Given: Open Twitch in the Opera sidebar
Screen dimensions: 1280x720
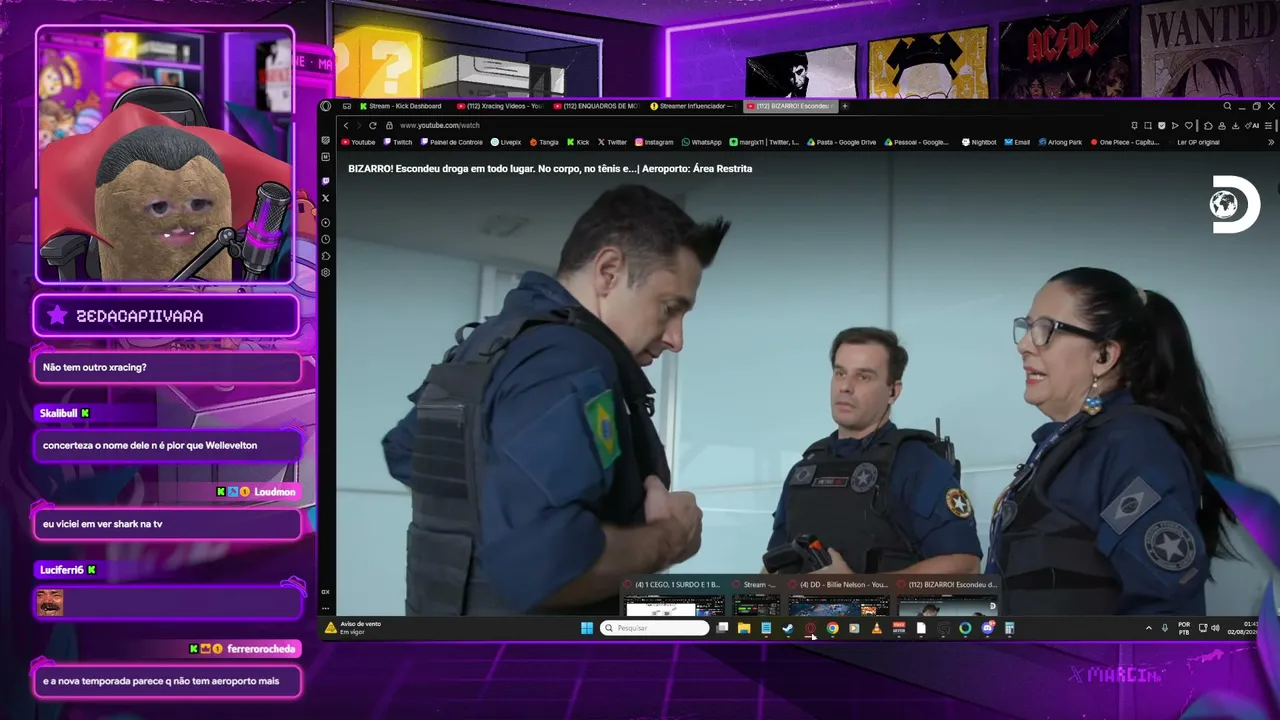Looking at the screenshot, I should (326, 182).
